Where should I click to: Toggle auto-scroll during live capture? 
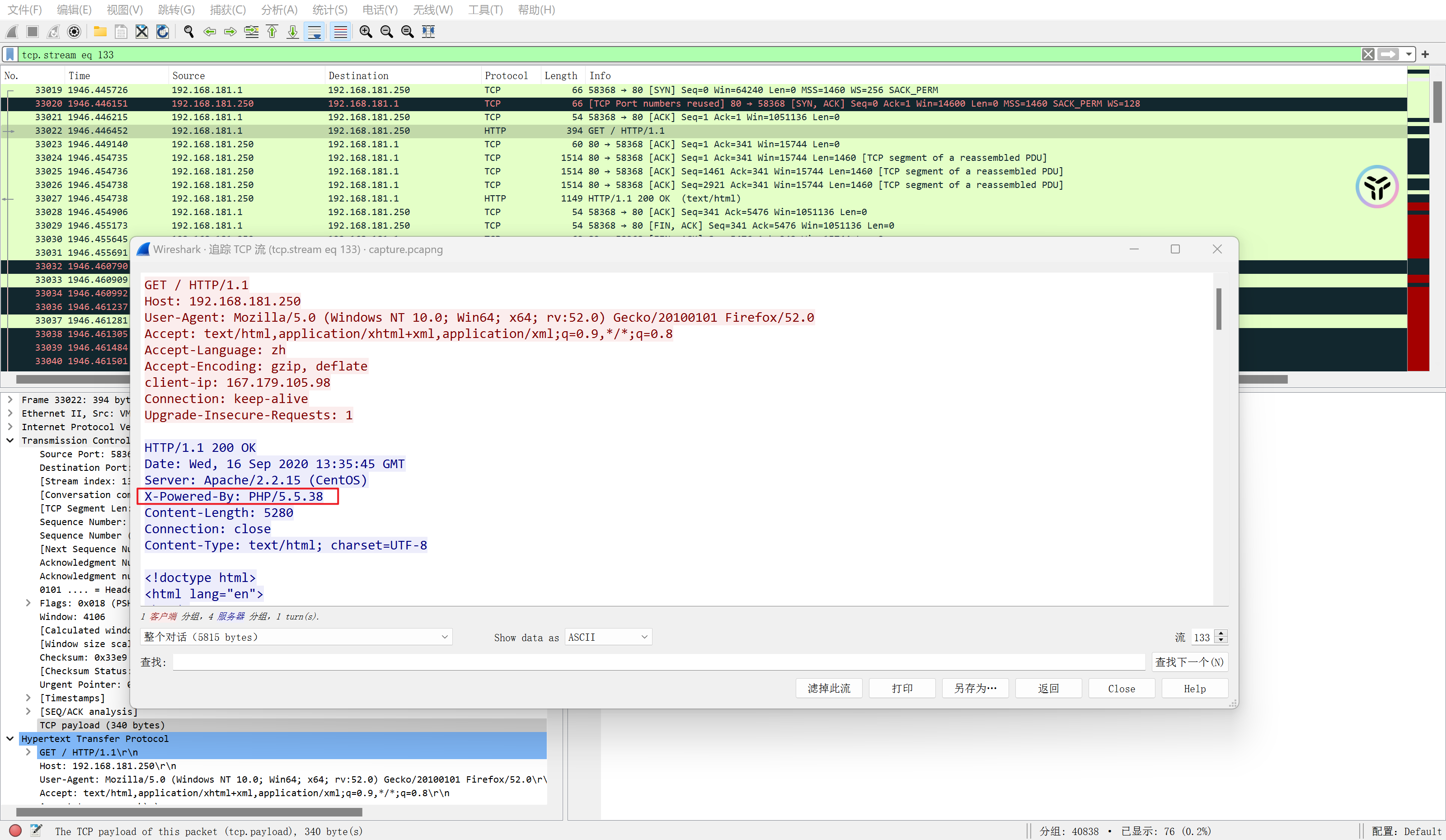pos(315,32)
